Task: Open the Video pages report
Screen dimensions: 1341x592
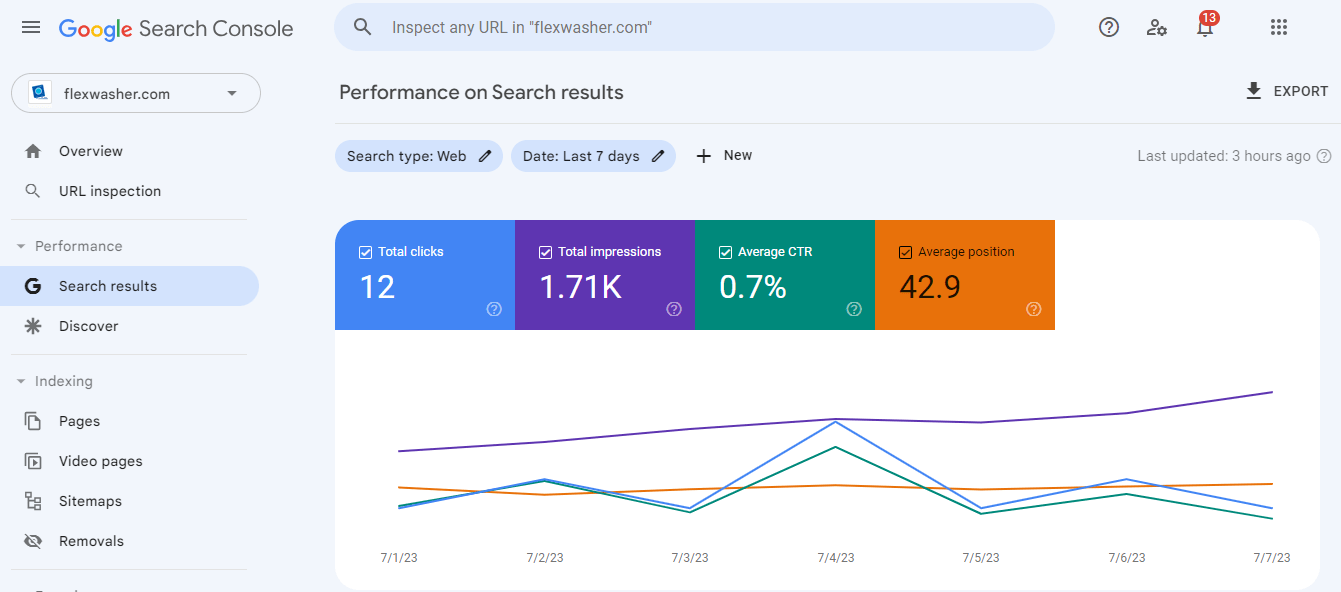Action: 130,461
